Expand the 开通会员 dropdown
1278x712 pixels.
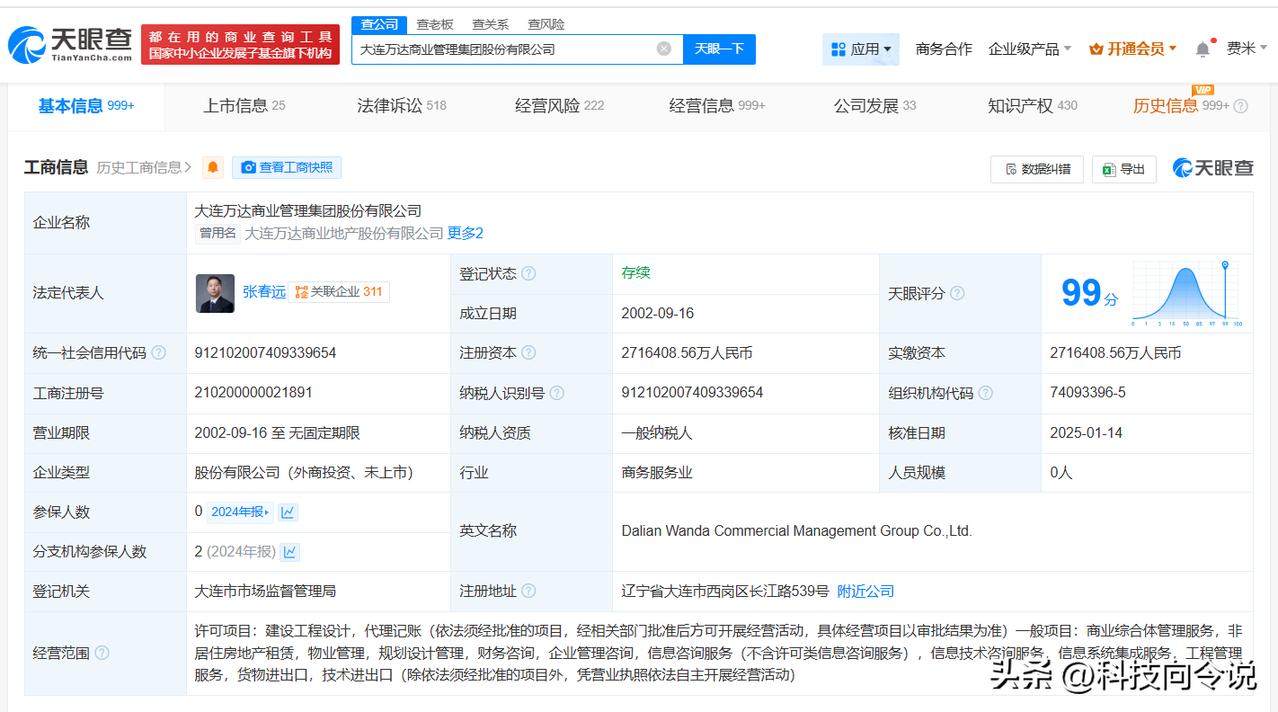[1133, 49]
